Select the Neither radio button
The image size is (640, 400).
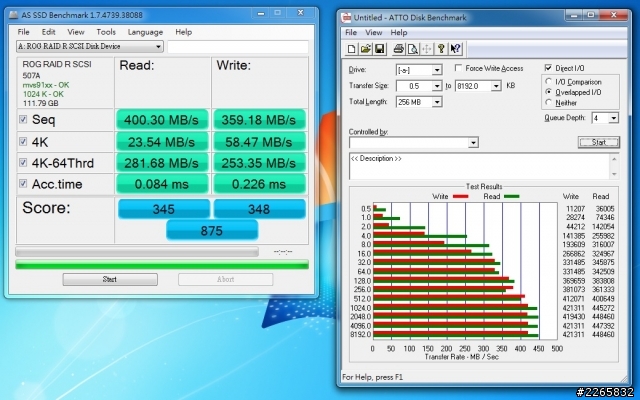(549, 102)
